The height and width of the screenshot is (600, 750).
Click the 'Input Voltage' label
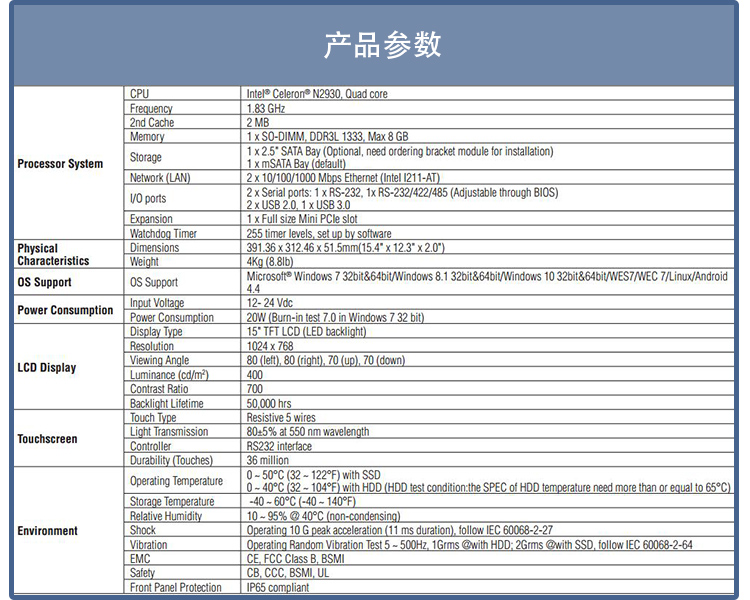click(157, 303)
